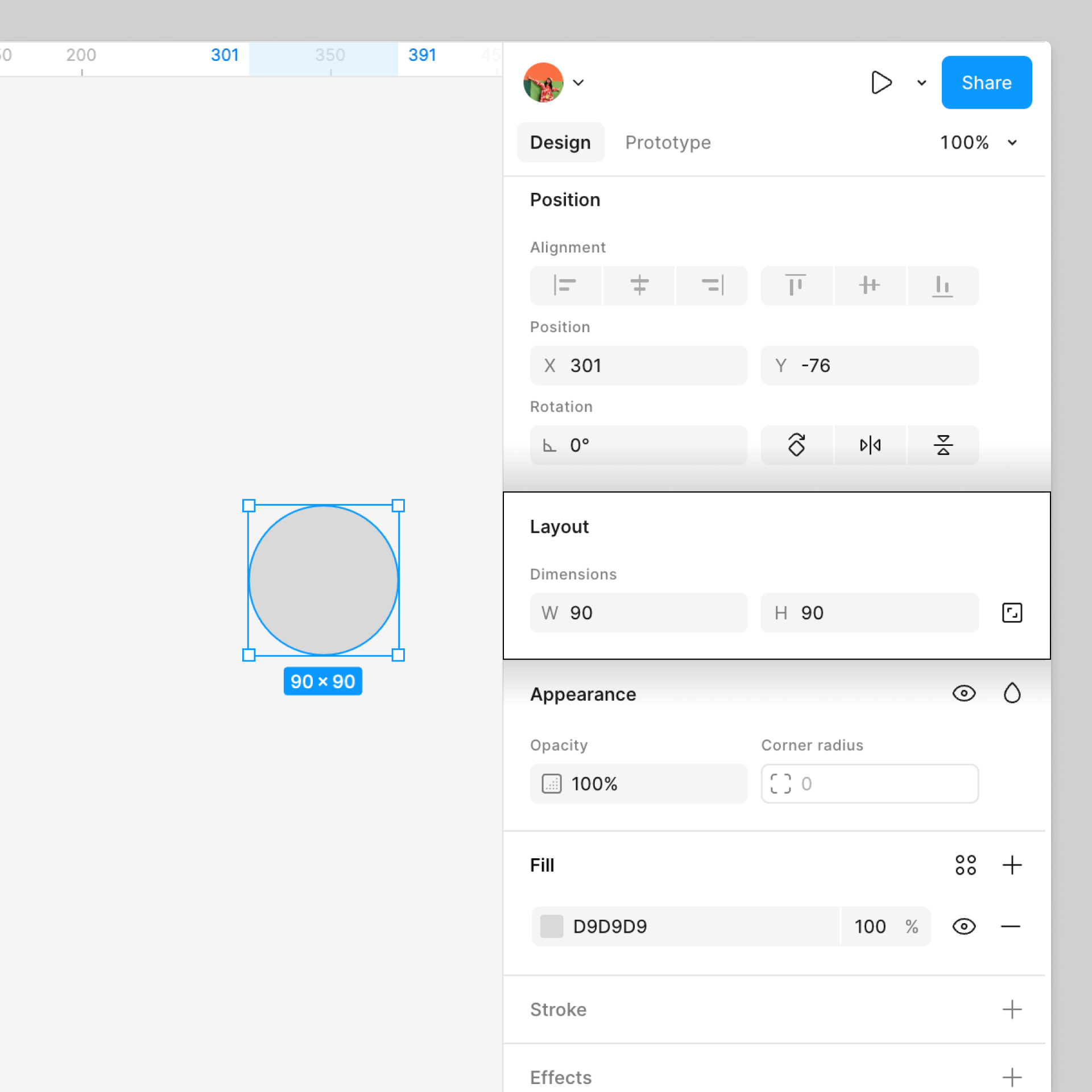1092x1092 pixels.
Task: Click align vertical centers icon
Action: point(869,285)
